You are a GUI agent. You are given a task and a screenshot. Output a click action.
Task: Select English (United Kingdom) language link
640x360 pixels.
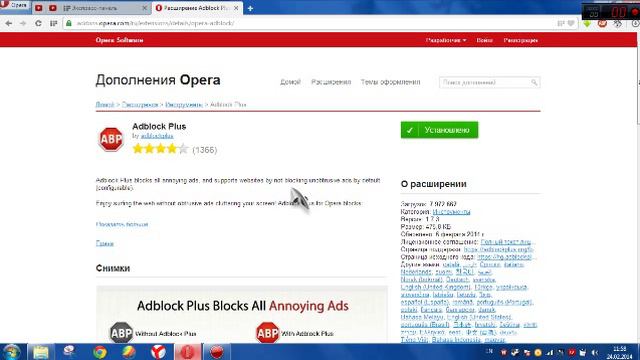tap(435, 287)
